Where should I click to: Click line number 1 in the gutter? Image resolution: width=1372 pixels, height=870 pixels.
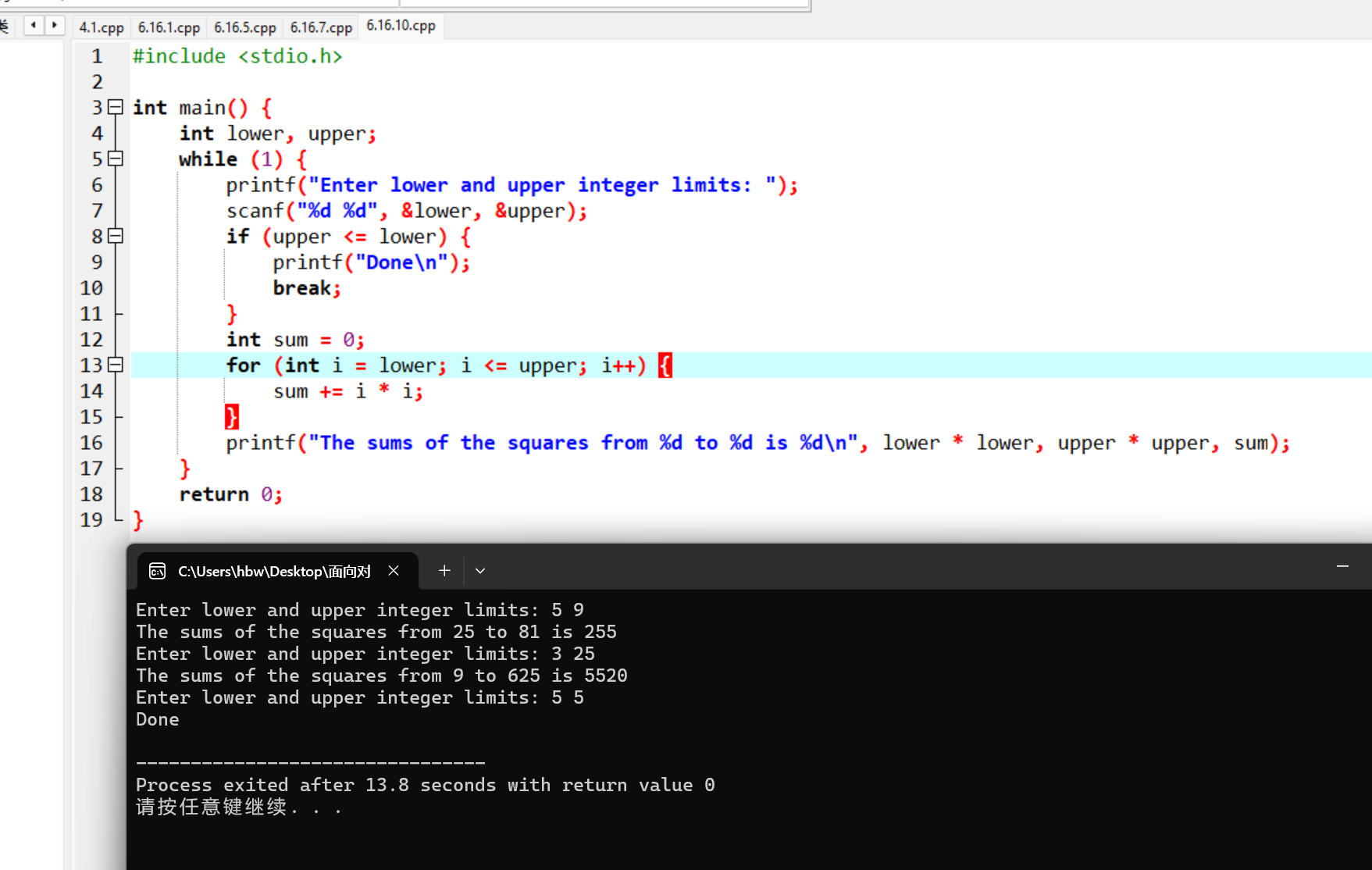coord(97,56)
